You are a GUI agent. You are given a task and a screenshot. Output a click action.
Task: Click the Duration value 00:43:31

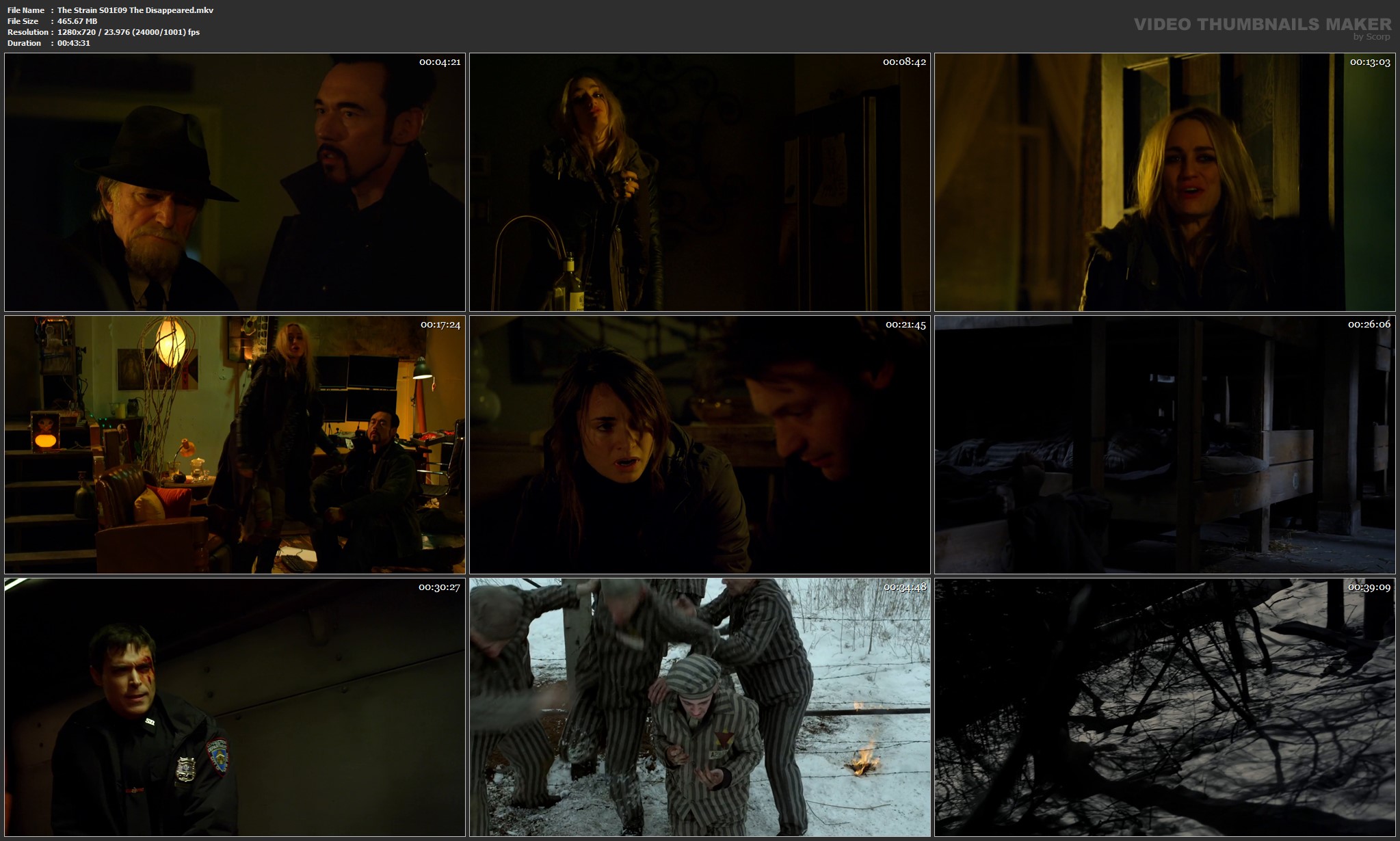[x=73, y=43]
